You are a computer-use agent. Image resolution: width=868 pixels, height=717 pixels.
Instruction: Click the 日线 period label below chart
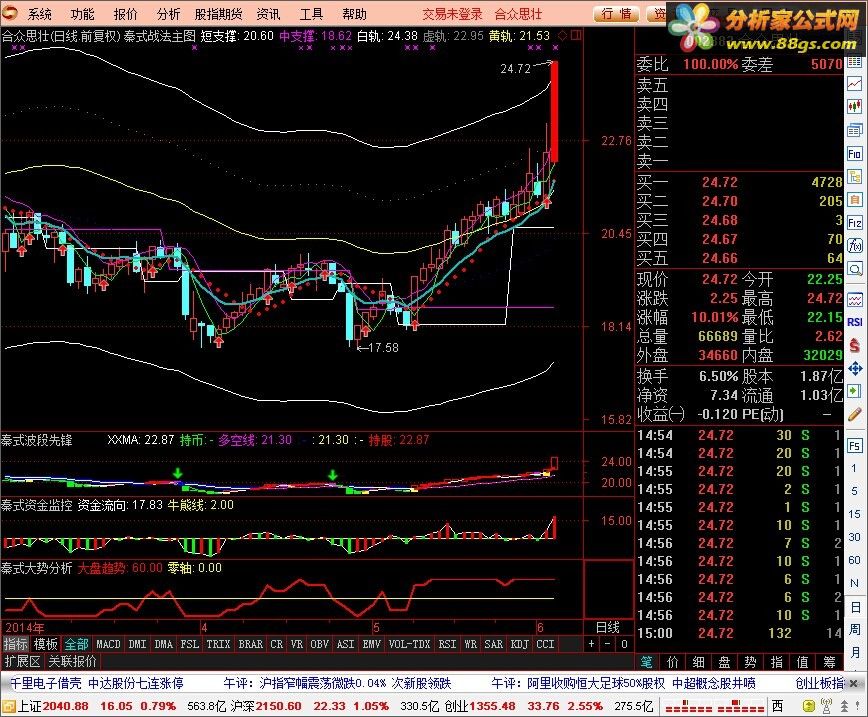[x=607, y=627]
